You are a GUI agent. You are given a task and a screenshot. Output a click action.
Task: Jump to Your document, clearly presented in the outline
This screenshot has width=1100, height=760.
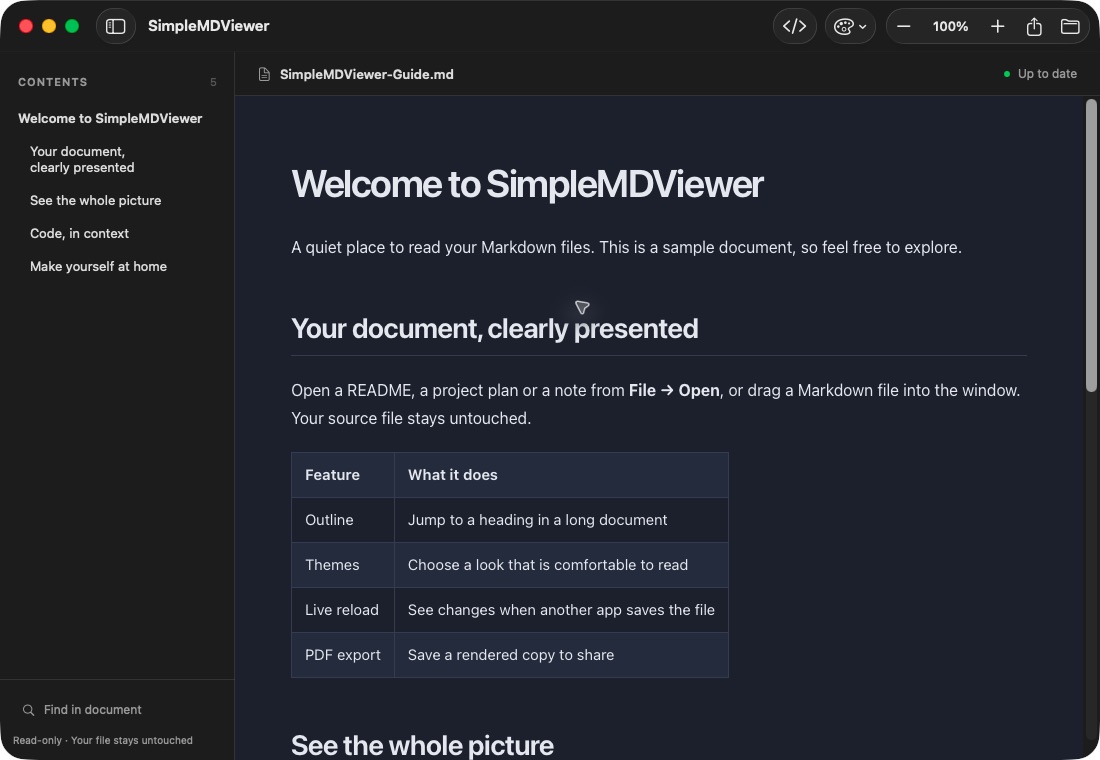82,159
